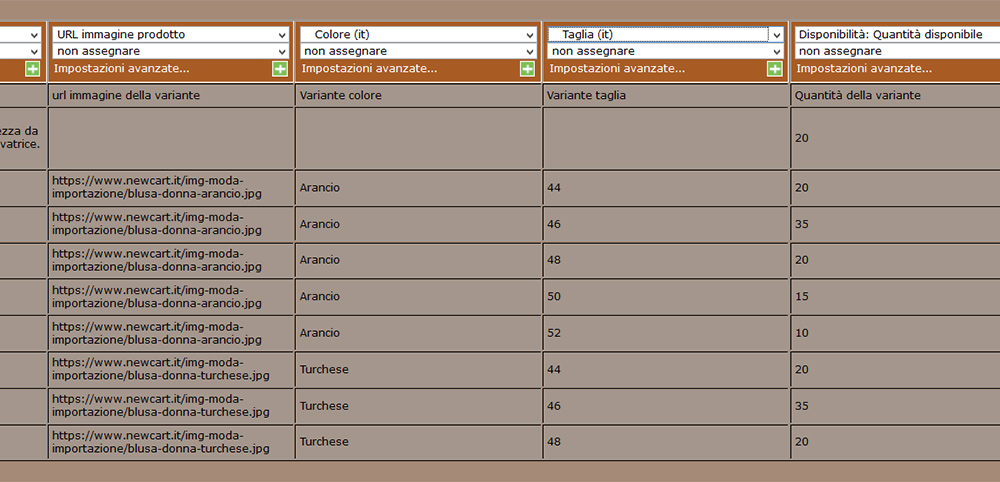Screen dimensions: 1000x482
Task: Click green plus icon in Colore (it) column
Action: pos(527,69)
